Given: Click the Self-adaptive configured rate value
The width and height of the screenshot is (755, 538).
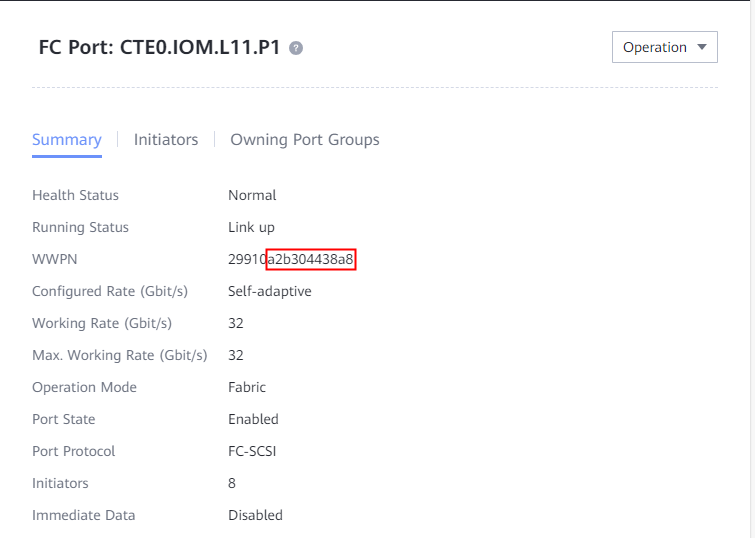Looking at the screenshot, I should tap(270, 291).
